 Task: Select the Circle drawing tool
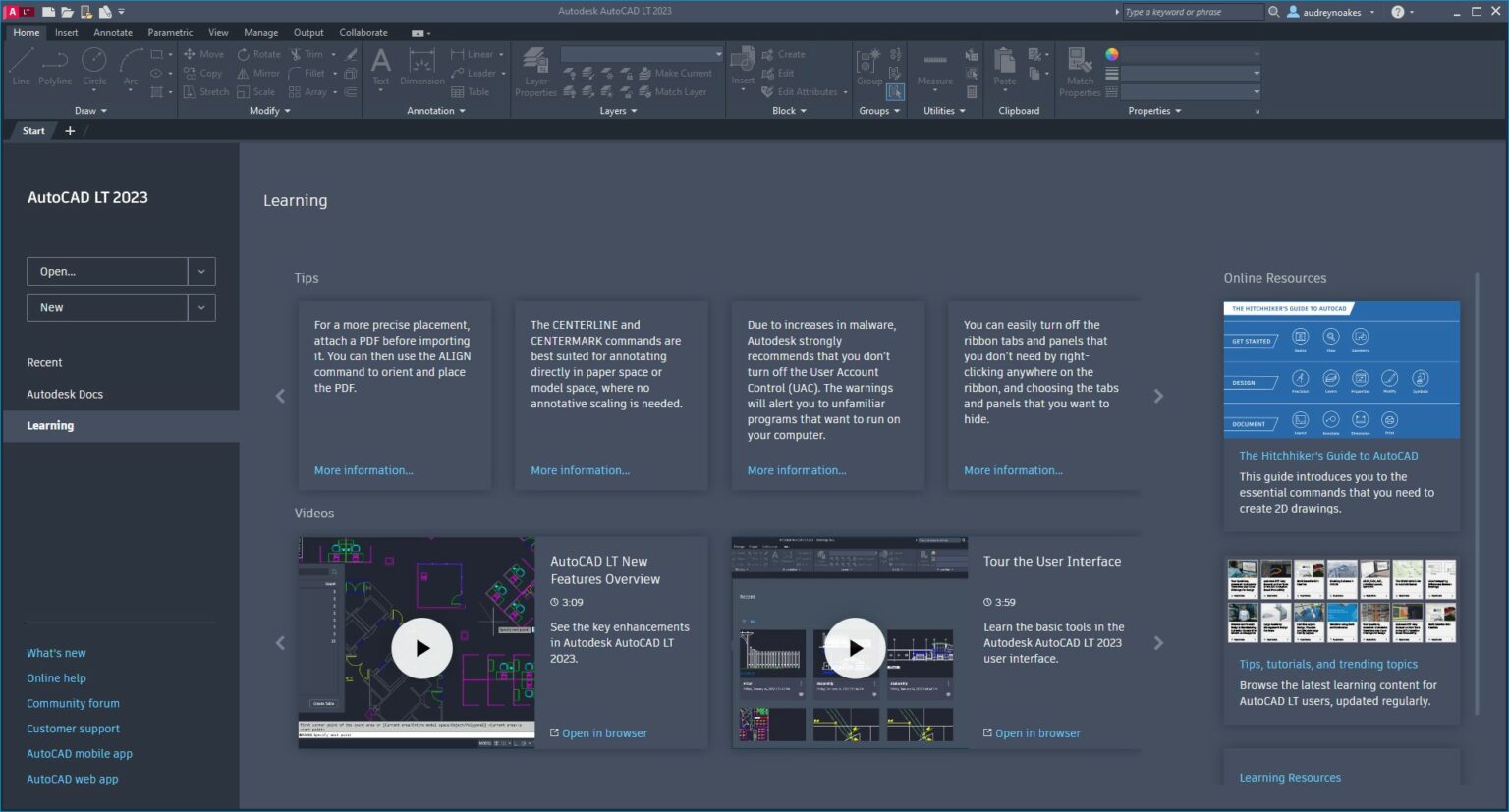click(94, 69)
